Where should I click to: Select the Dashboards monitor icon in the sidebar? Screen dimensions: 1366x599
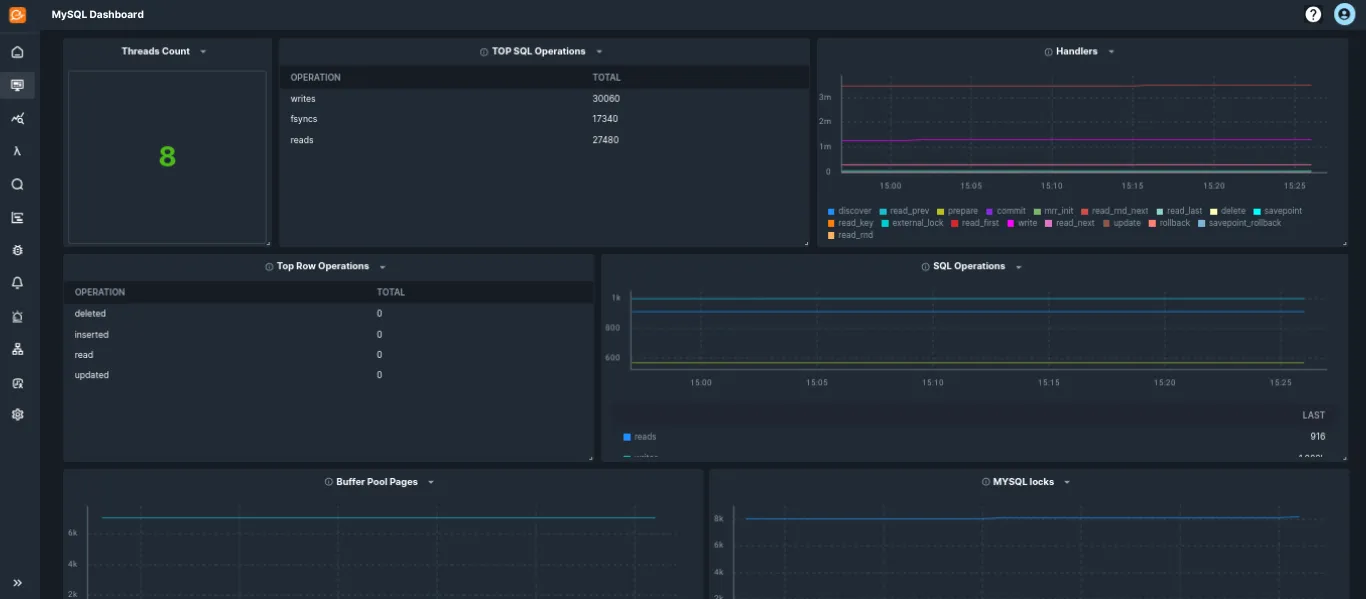17,85
